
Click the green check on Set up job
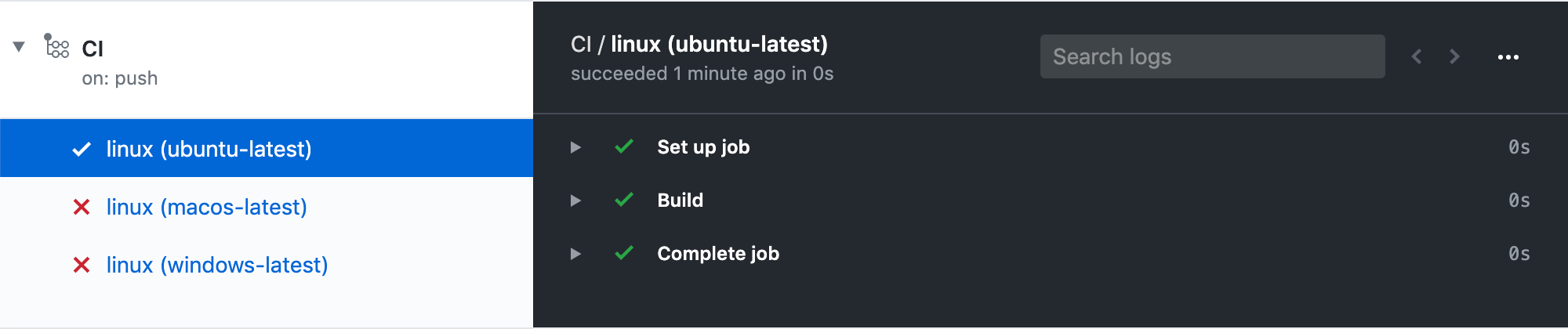(624, 146)
